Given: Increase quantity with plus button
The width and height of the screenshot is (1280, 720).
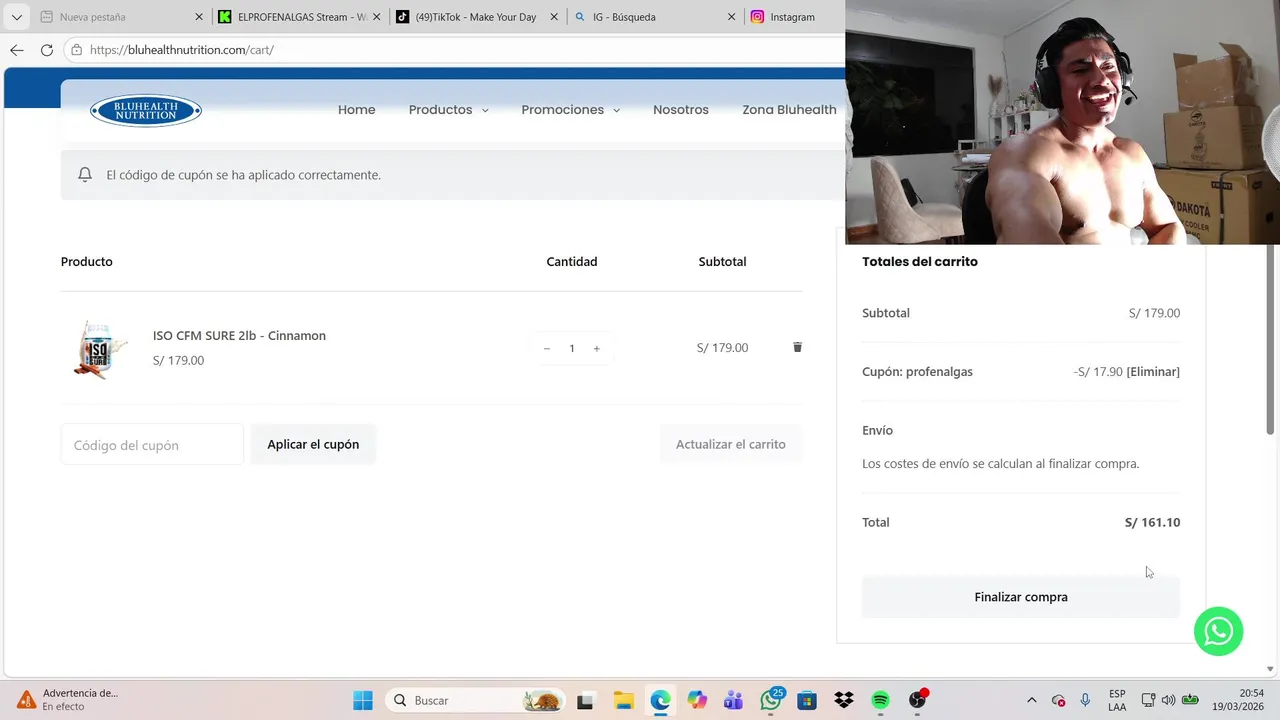Looking at the screenshot, I should coord(596,348).
